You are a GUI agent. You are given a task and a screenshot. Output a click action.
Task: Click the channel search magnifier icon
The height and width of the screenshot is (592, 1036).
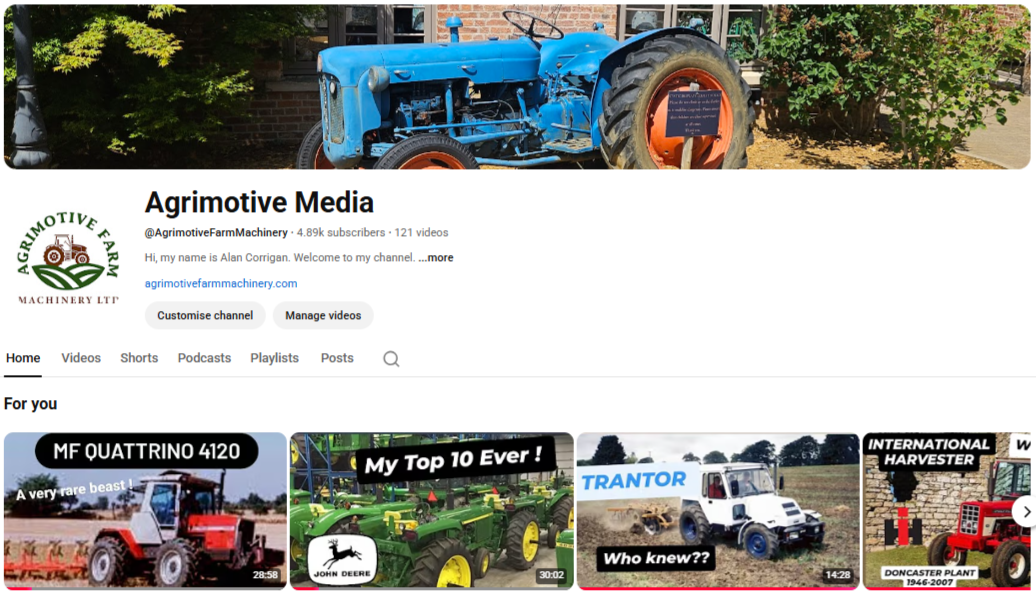pos(391,359)
